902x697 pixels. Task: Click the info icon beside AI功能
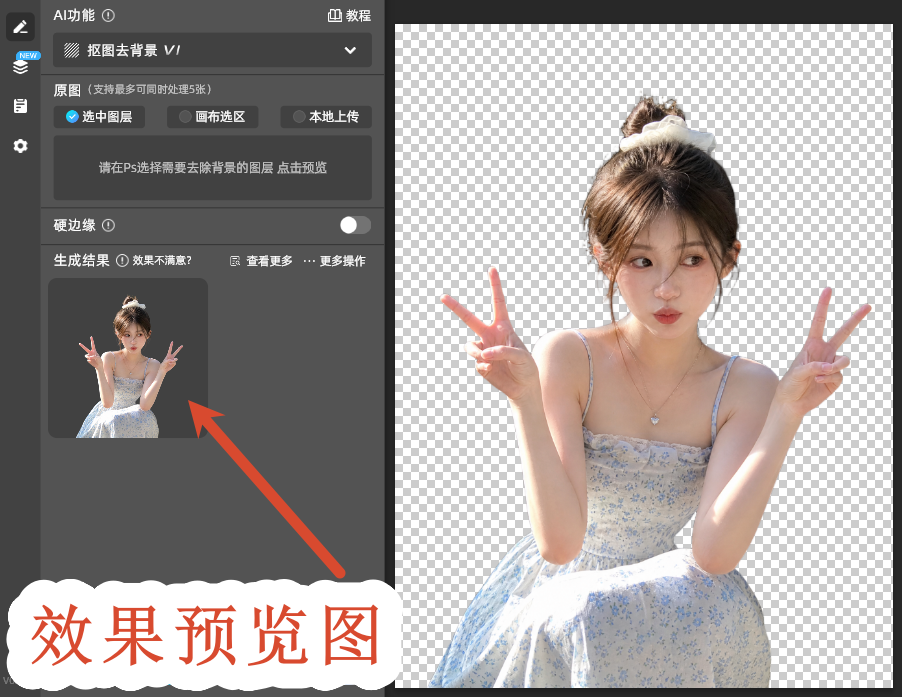[108, 16]
